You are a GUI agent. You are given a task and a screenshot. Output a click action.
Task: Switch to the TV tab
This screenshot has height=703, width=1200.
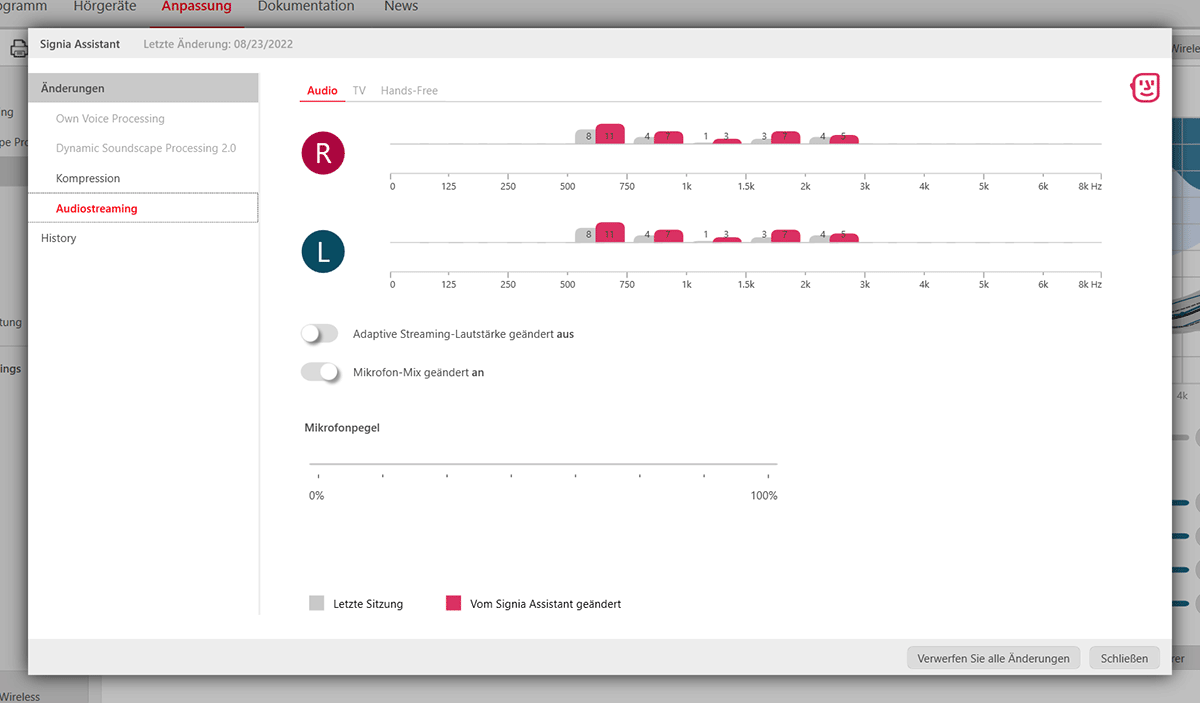pyautogui.click(x=359, y=89)
